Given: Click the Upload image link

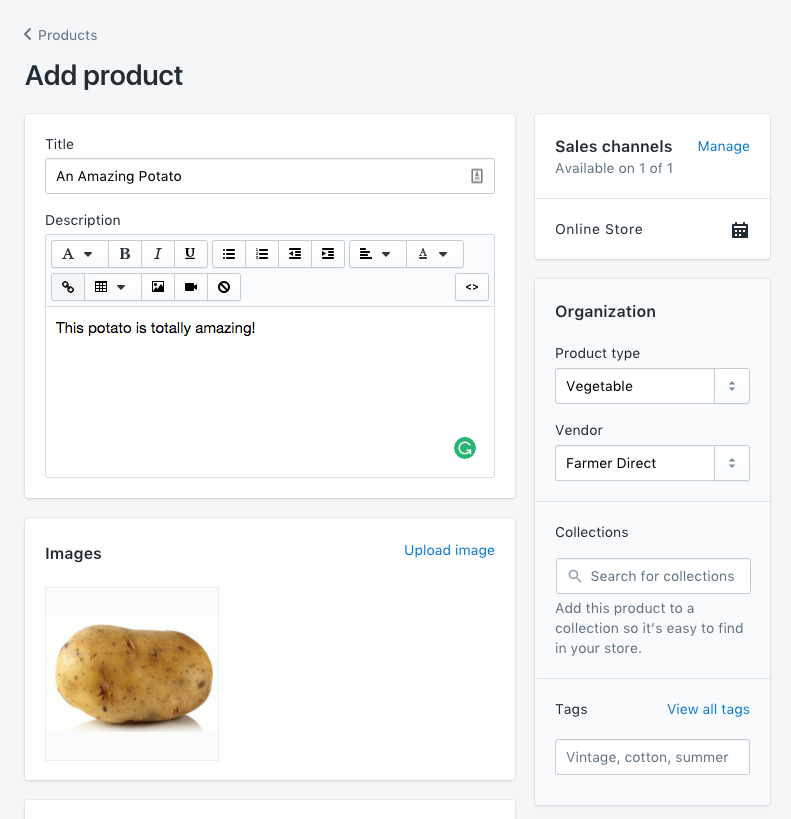Looking at the screenshot, I should [449, 550].
